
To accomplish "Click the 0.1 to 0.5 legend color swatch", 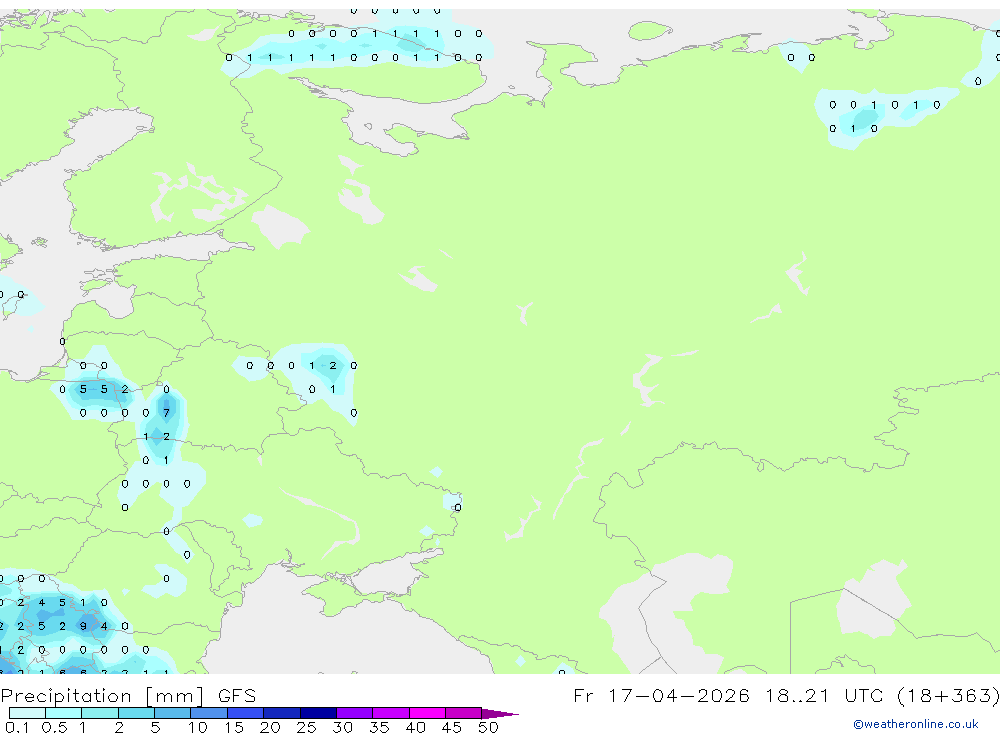I will [27, 713].
